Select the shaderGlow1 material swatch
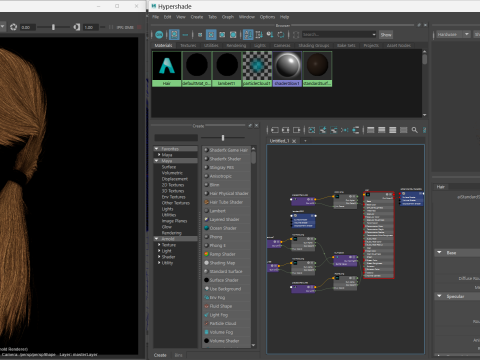This screenshot has height=360, width=480. pos(287,69)
